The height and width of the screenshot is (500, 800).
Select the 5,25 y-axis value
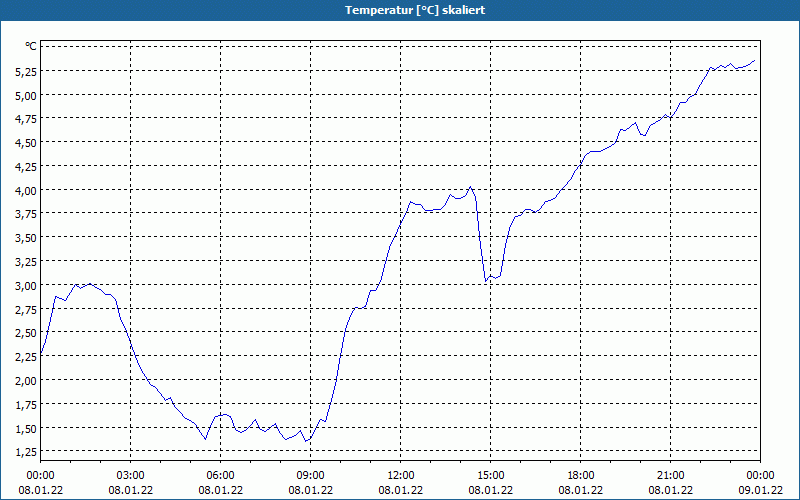[26, 72]
